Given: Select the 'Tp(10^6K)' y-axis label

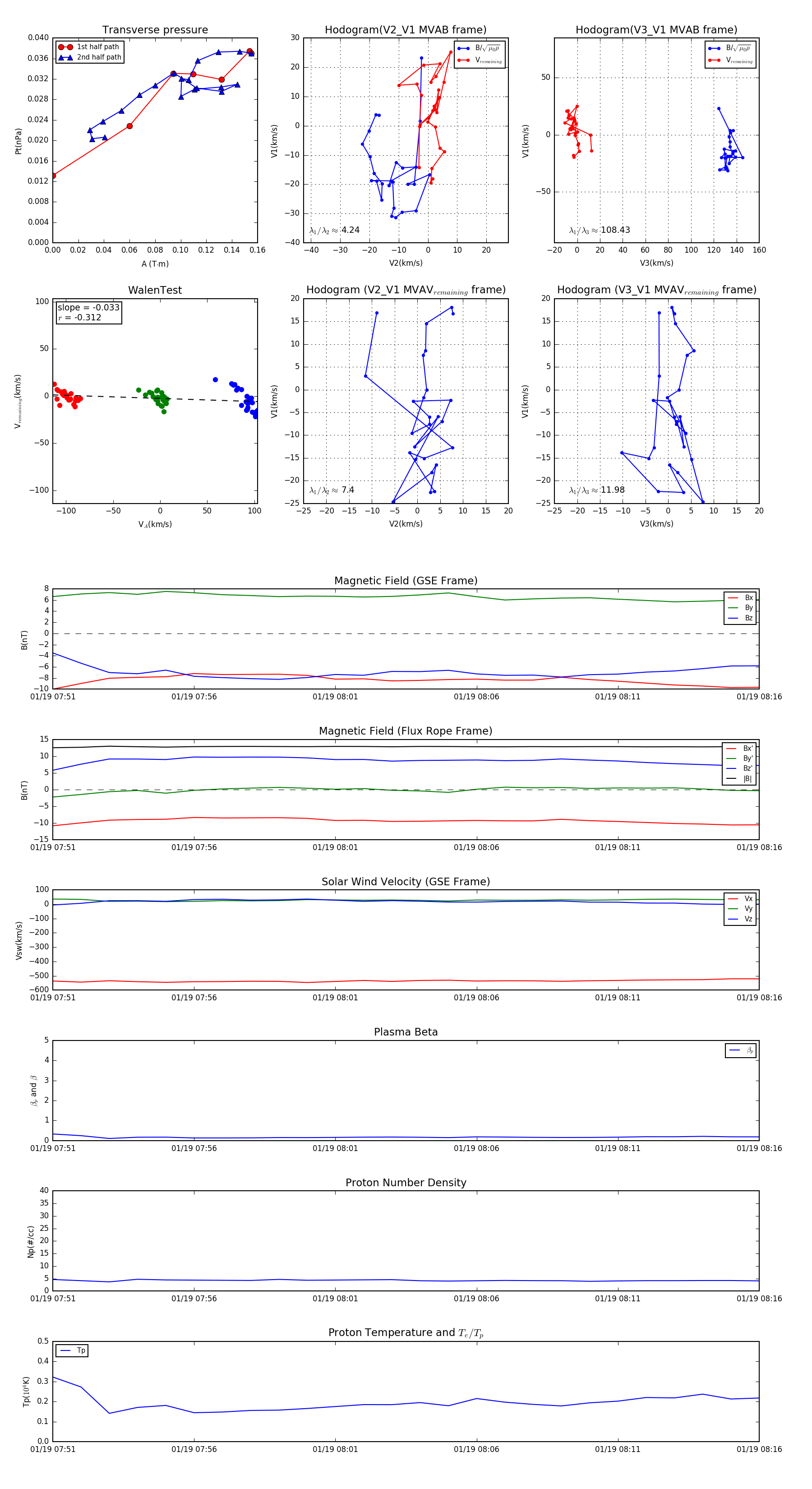Looking at the screenshot, I should (26, 1392).
